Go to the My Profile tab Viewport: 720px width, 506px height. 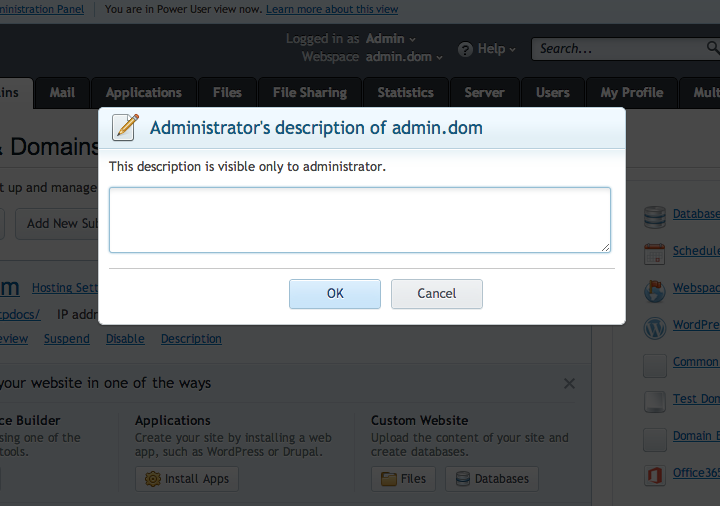(x=632, y=93)
